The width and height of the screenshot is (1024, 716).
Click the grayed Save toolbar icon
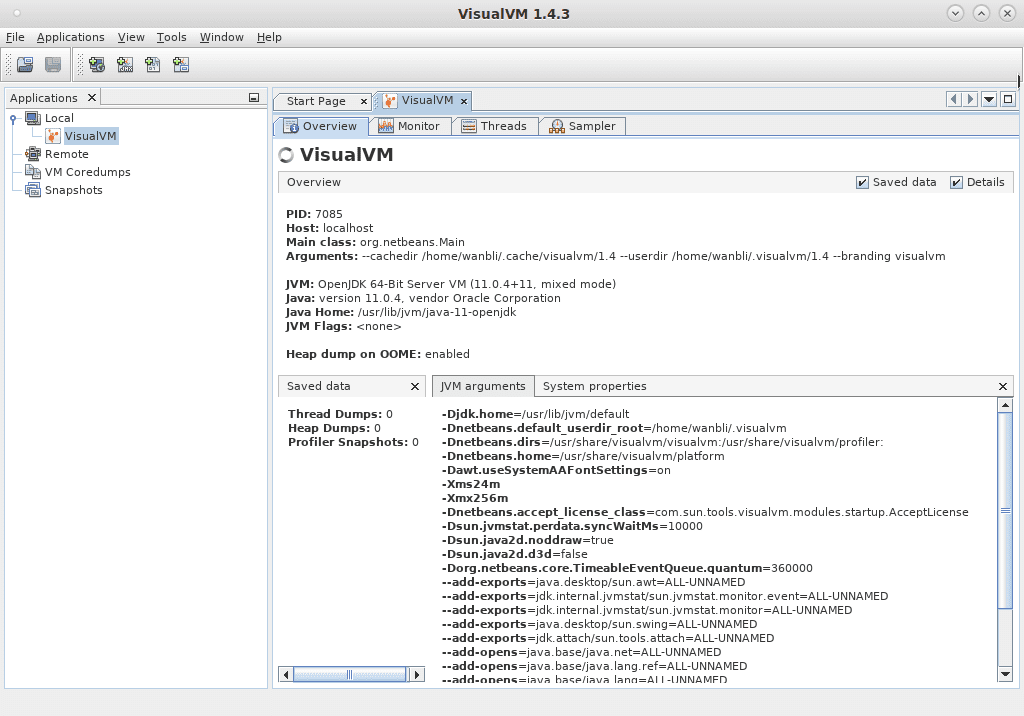[53, 65]
